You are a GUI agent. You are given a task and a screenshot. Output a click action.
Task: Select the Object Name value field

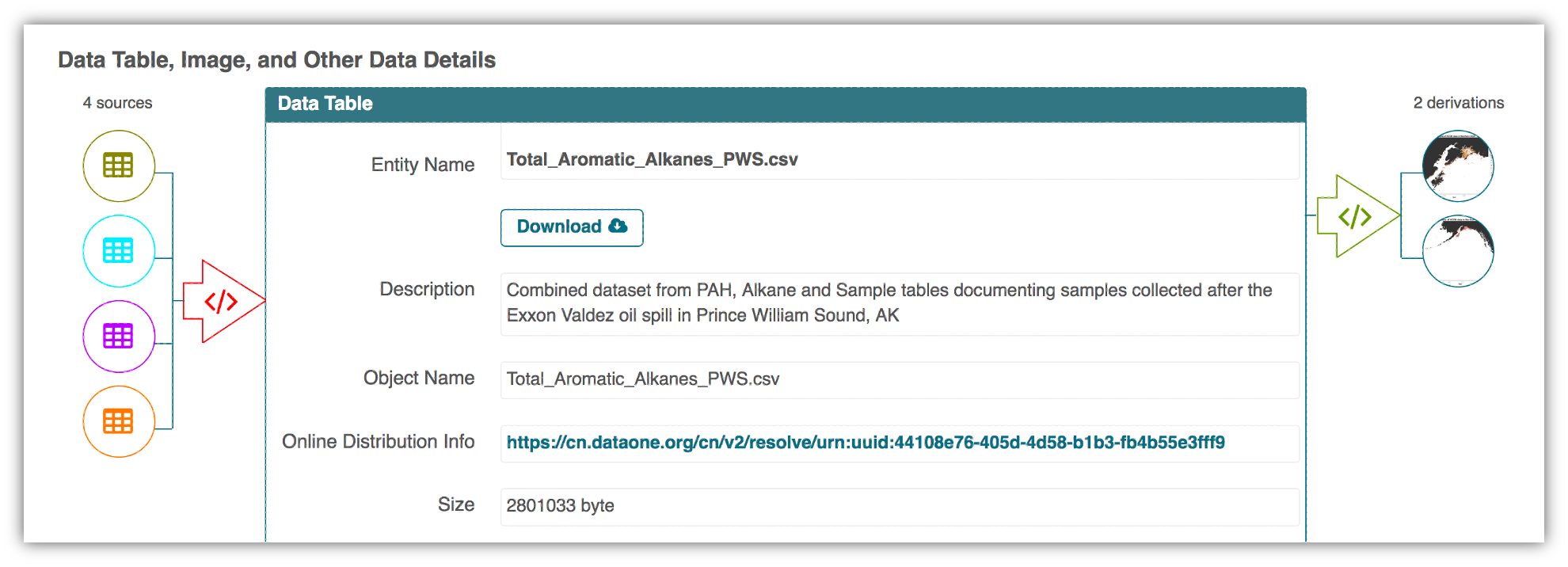[899, 379]
